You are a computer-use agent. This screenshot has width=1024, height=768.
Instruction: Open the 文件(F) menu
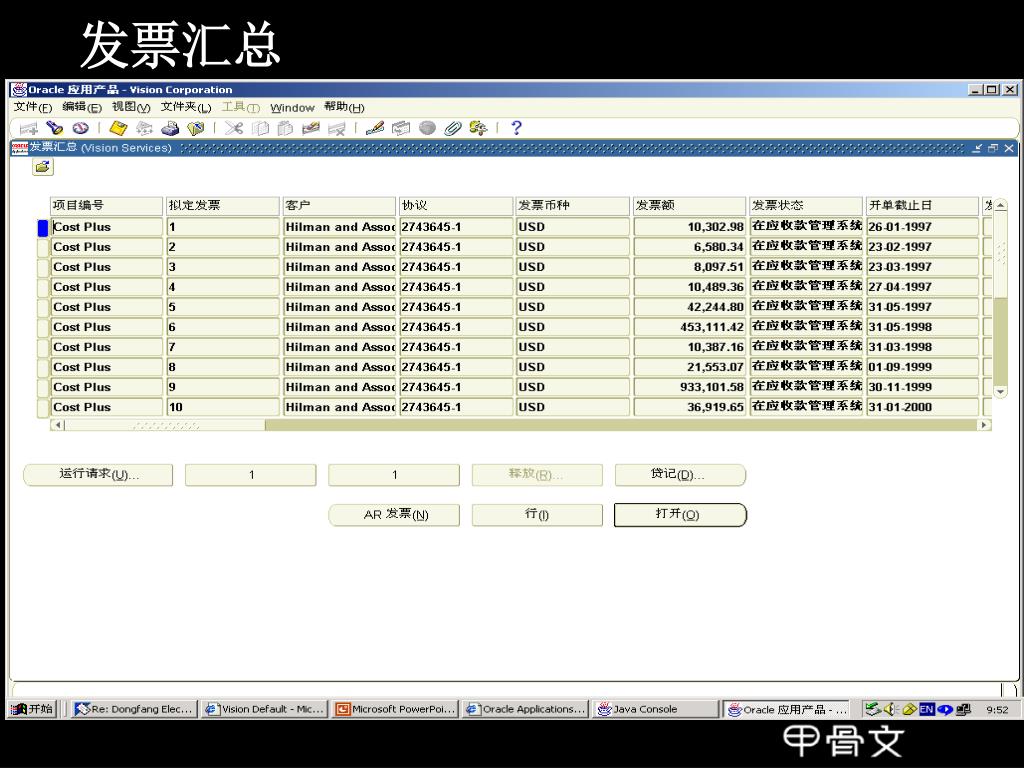point(33,107)
